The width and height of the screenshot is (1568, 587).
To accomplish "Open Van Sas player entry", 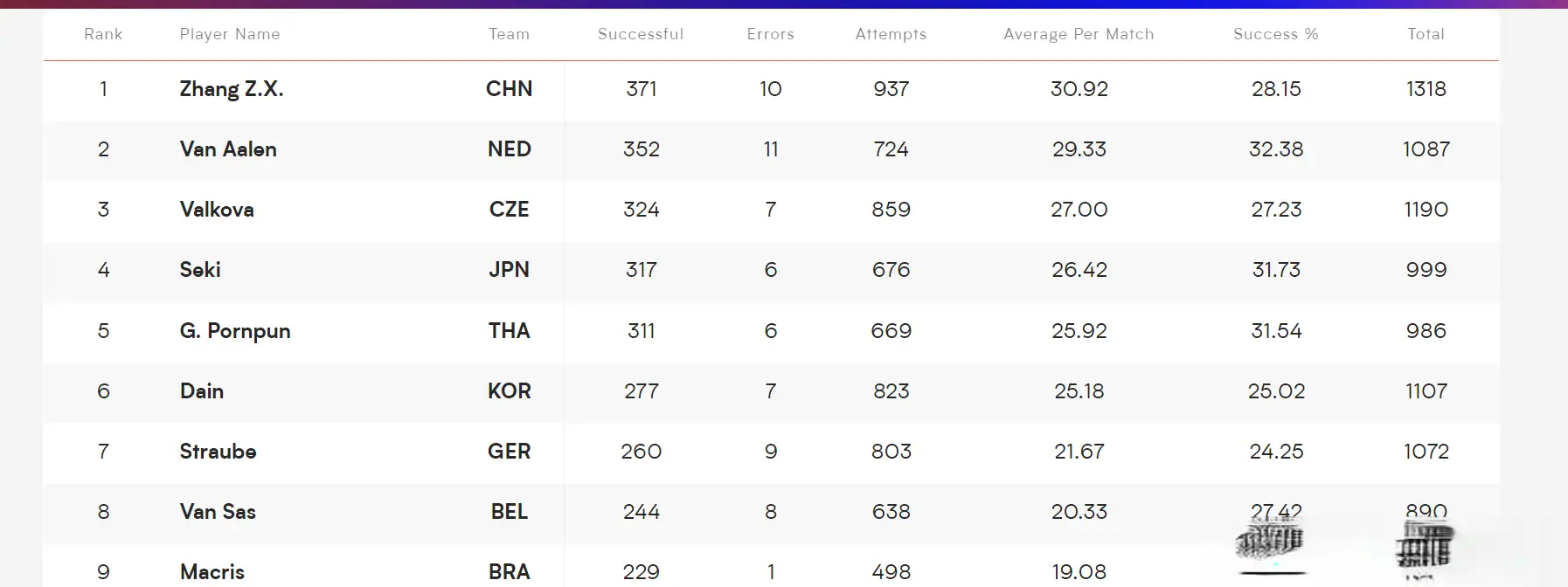I will pos(218,511).
